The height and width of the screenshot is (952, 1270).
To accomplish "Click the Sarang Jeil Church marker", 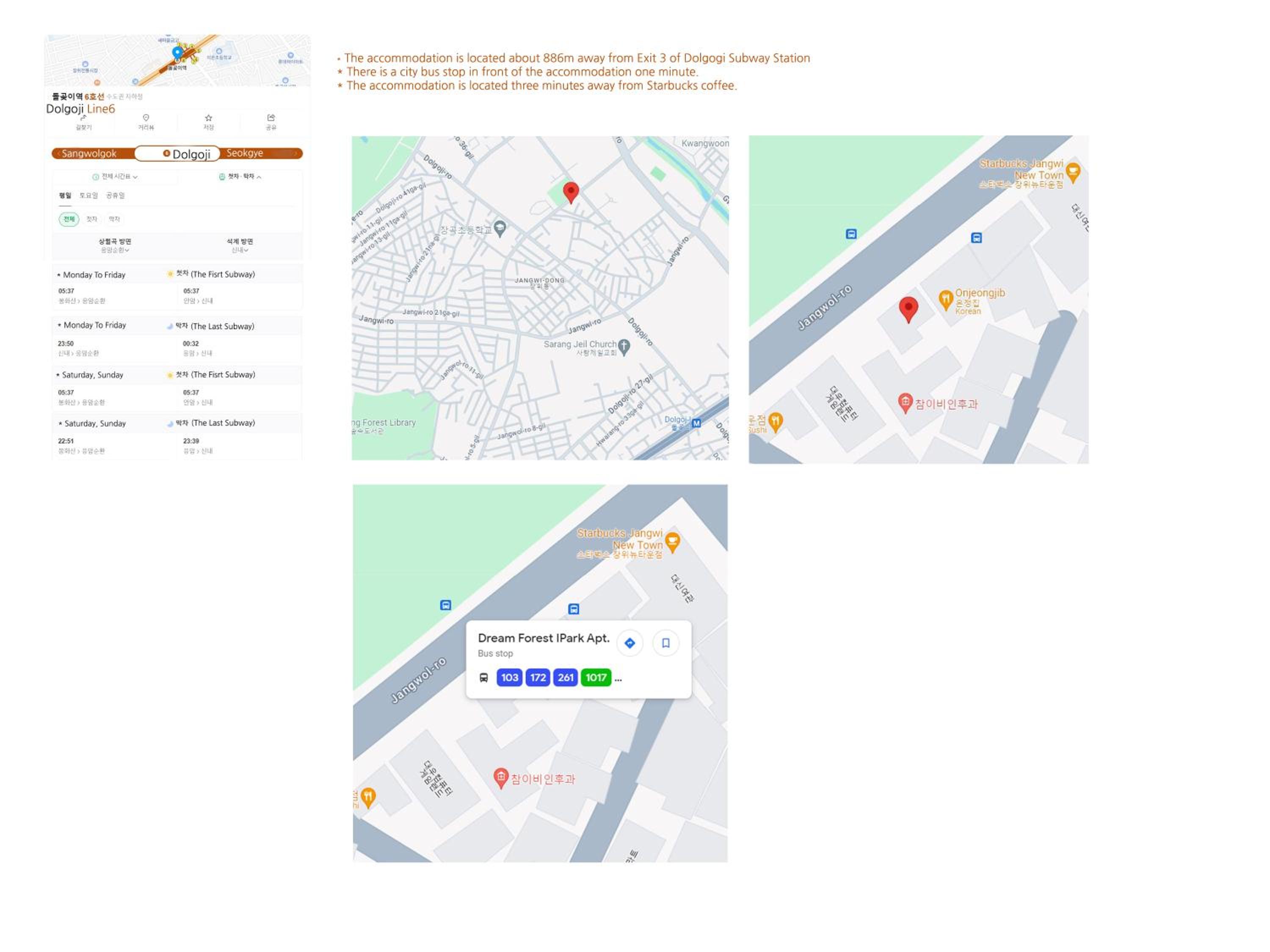I will click(624, 347).
